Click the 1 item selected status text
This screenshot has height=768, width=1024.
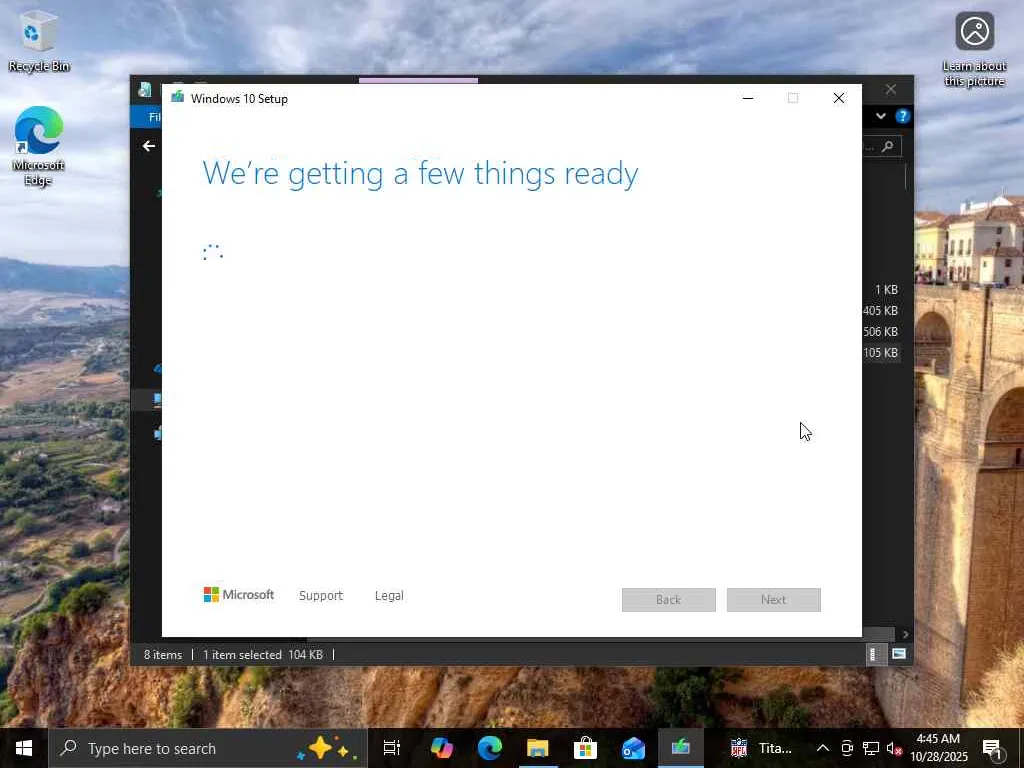[242, 654]
